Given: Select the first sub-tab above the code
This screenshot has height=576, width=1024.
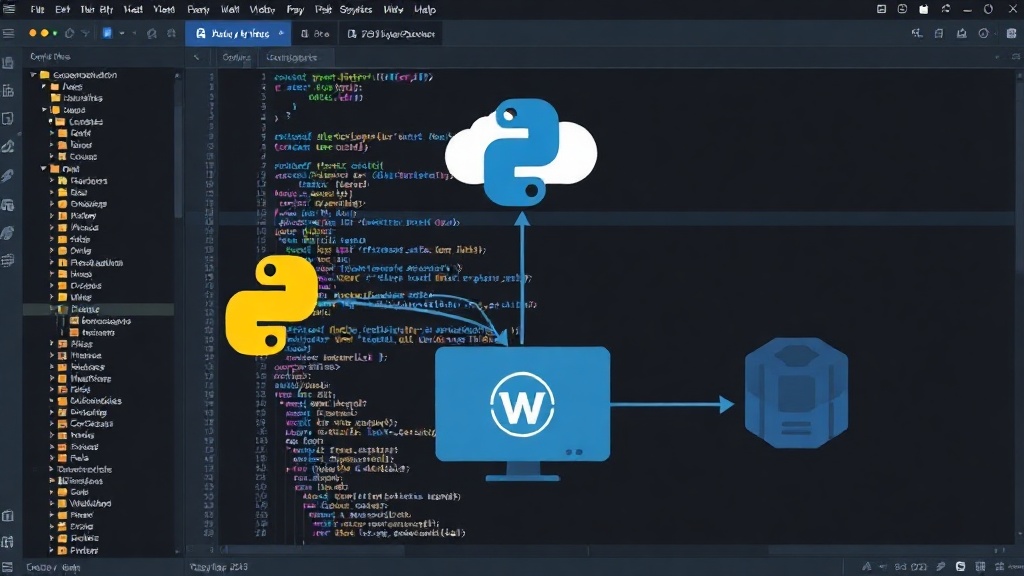Looking at the screenshot, I should (x=236, y=57).
